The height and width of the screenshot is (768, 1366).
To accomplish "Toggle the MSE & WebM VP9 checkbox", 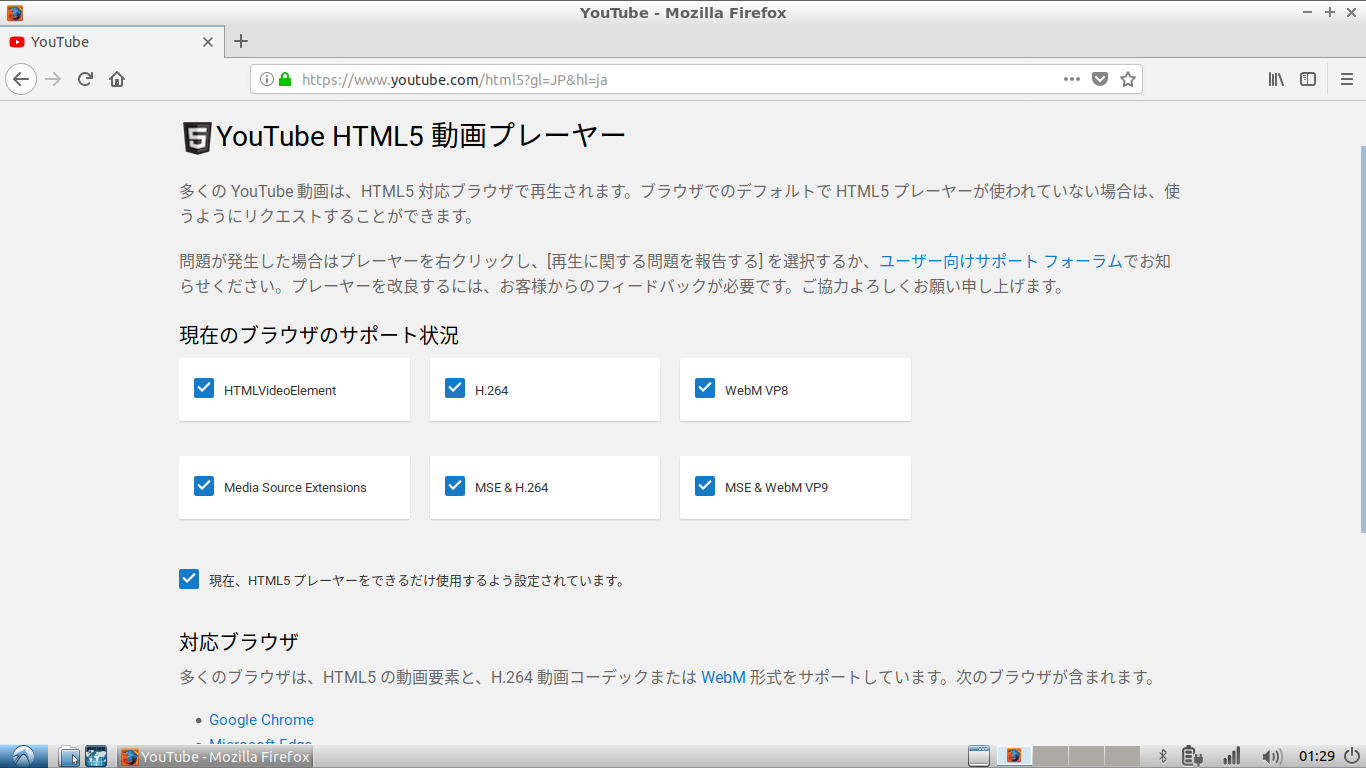I will point(705,486).
